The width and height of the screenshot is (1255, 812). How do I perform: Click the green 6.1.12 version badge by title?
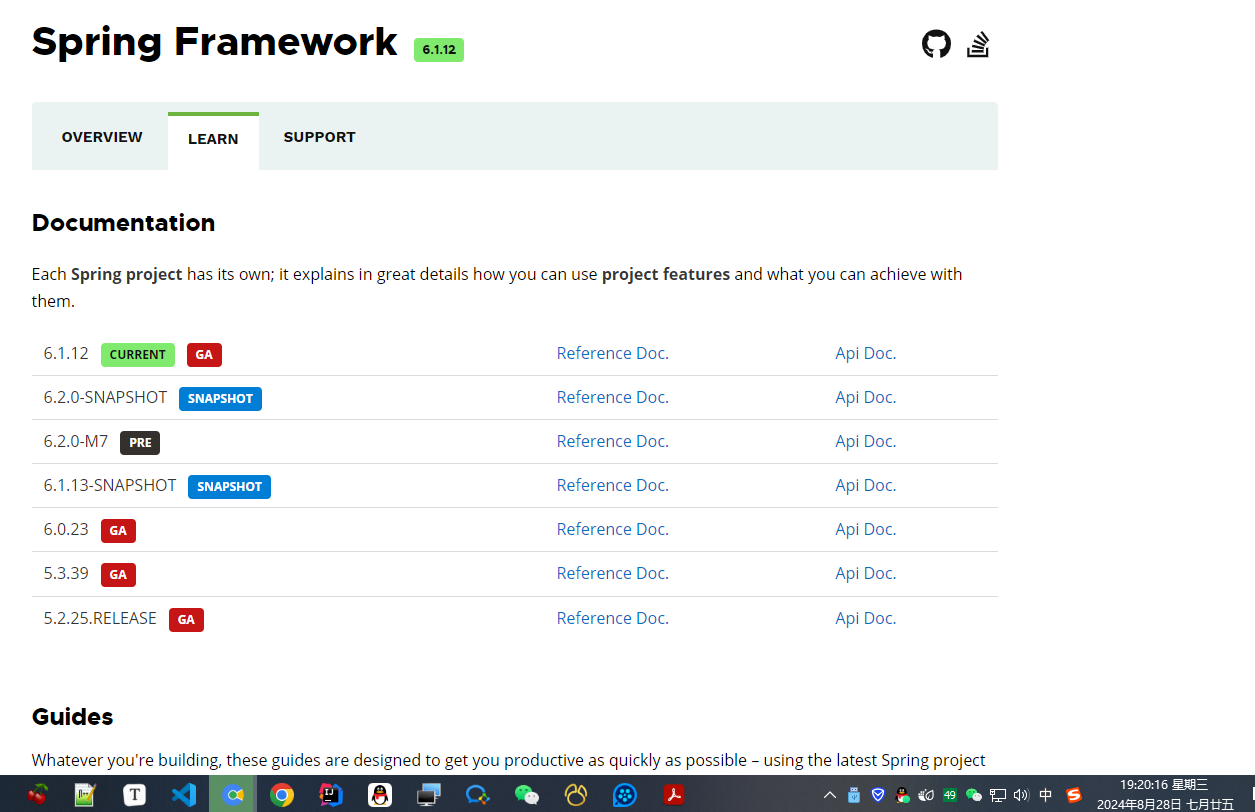point(439,49)
